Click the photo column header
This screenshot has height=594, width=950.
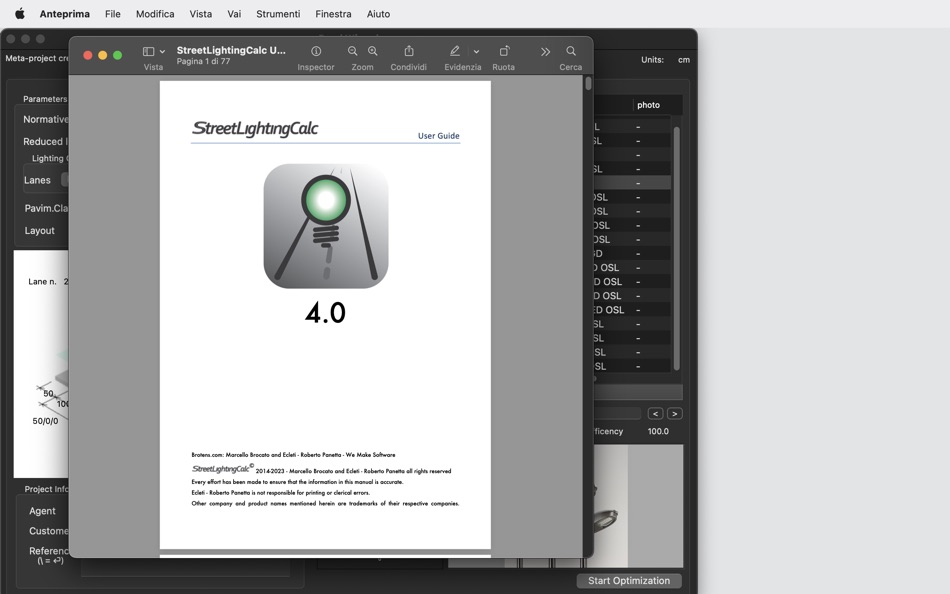pos(648,105)
